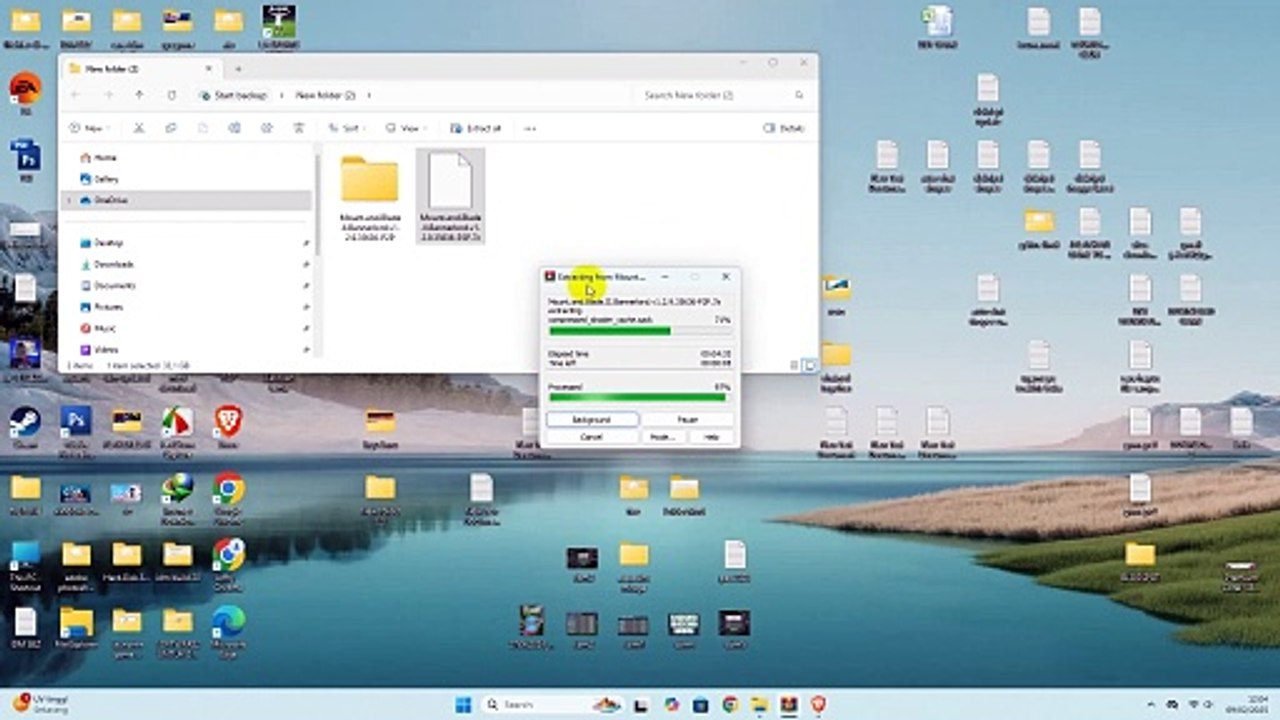Click the WinRAR icon in dialog title bar

pyautogui.click(x=550, y=276)
